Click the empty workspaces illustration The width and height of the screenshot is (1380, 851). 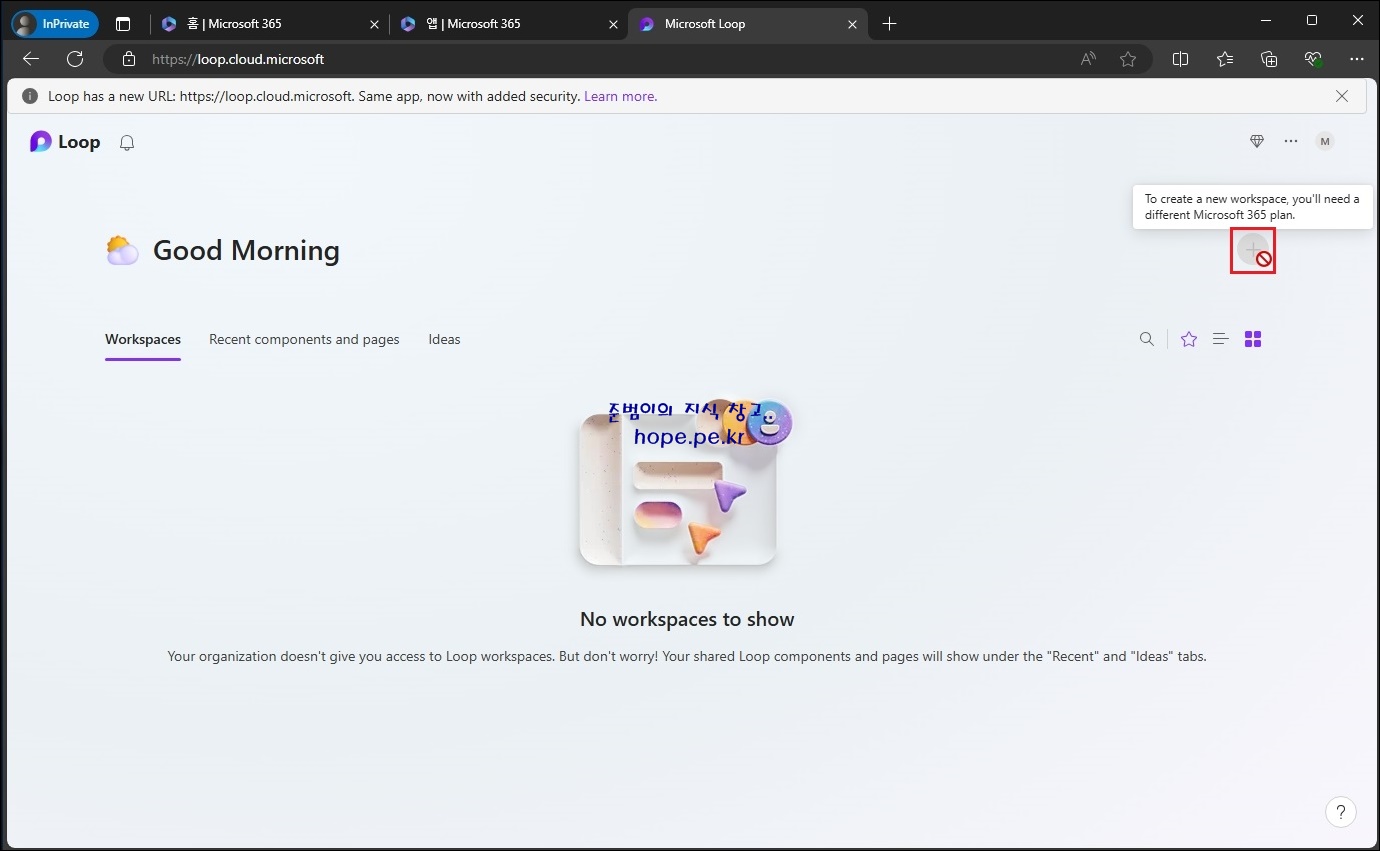coord(685,484)
